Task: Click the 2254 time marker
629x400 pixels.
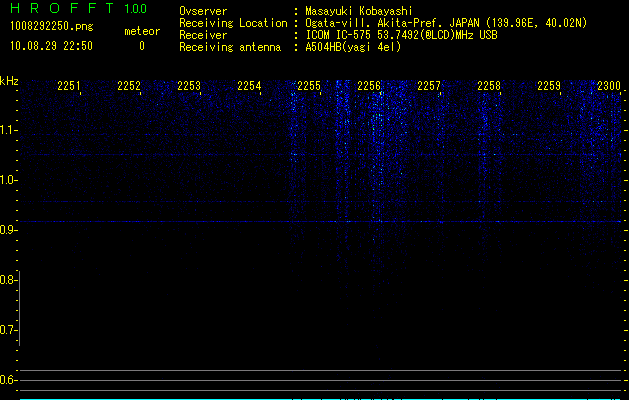Action: pos(249,86)
